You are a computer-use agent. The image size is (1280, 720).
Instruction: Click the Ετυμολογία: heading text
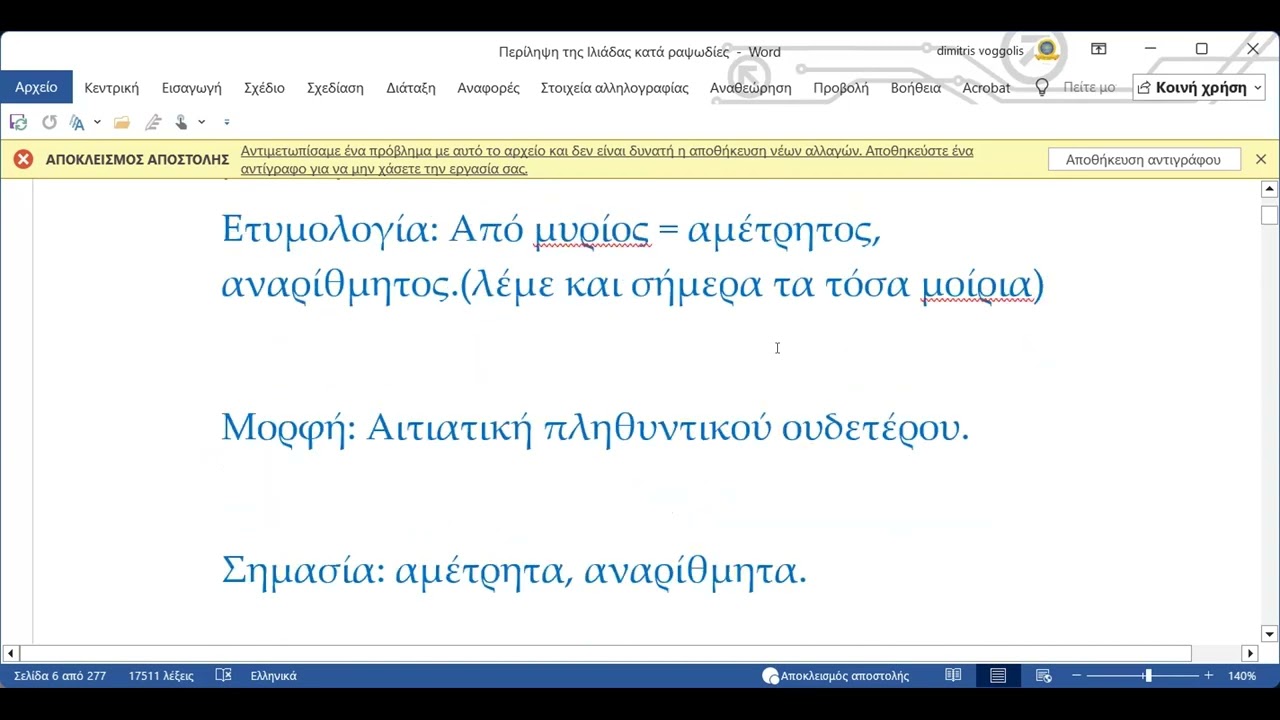tap(330, 230)
